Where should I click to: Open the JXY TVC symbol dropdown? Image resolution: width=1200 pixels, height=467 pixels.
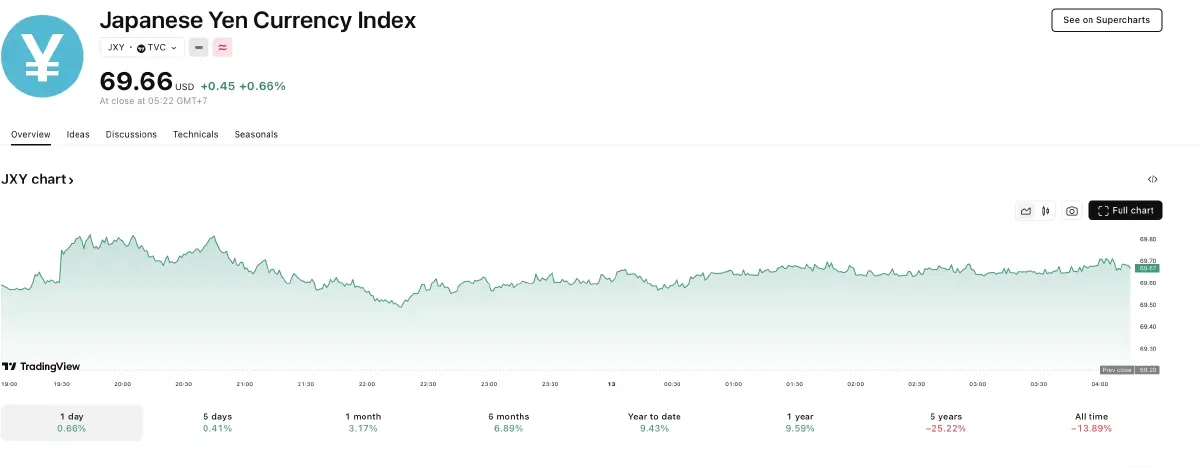(x=142, y=47)
